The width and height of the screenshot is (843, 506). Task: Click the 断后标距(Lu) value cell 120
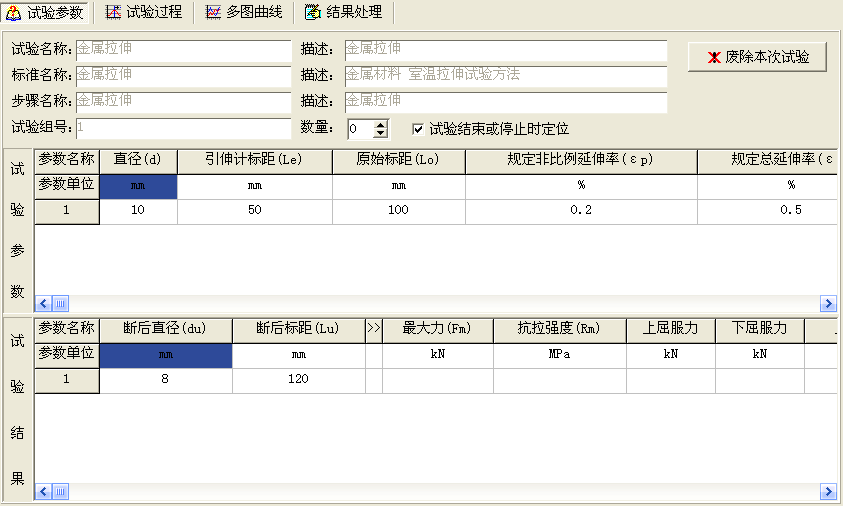pos(298,380)
